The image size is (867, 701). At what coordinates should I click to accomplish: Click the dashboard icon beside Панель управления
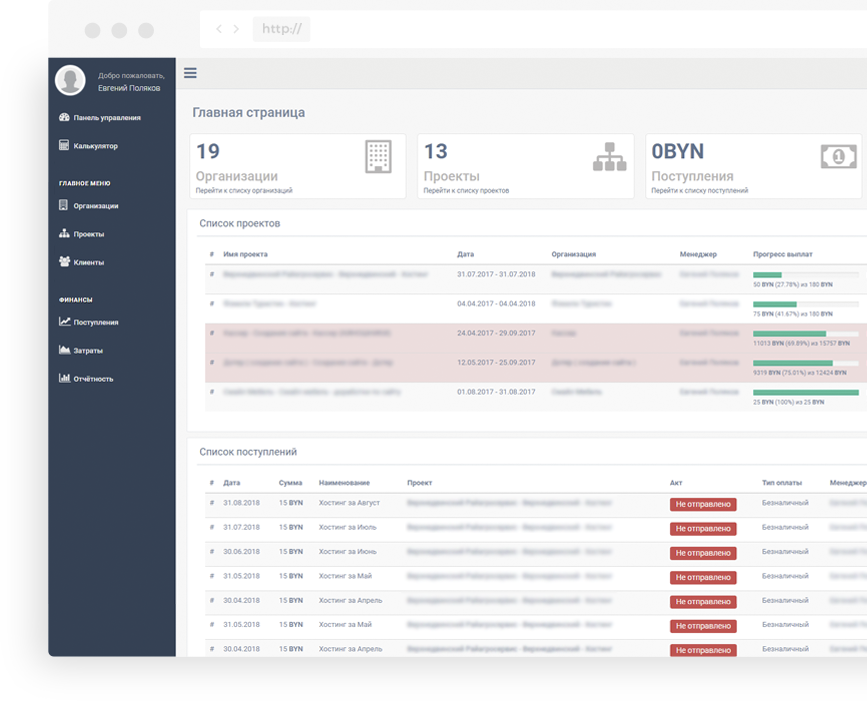click(64, 117)
